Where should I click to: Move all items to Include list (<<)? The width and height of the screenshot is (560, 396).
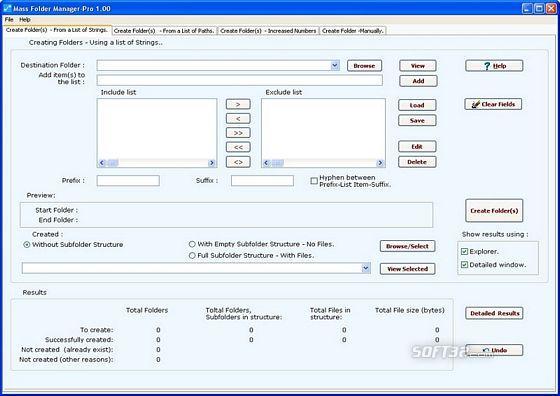238,147
